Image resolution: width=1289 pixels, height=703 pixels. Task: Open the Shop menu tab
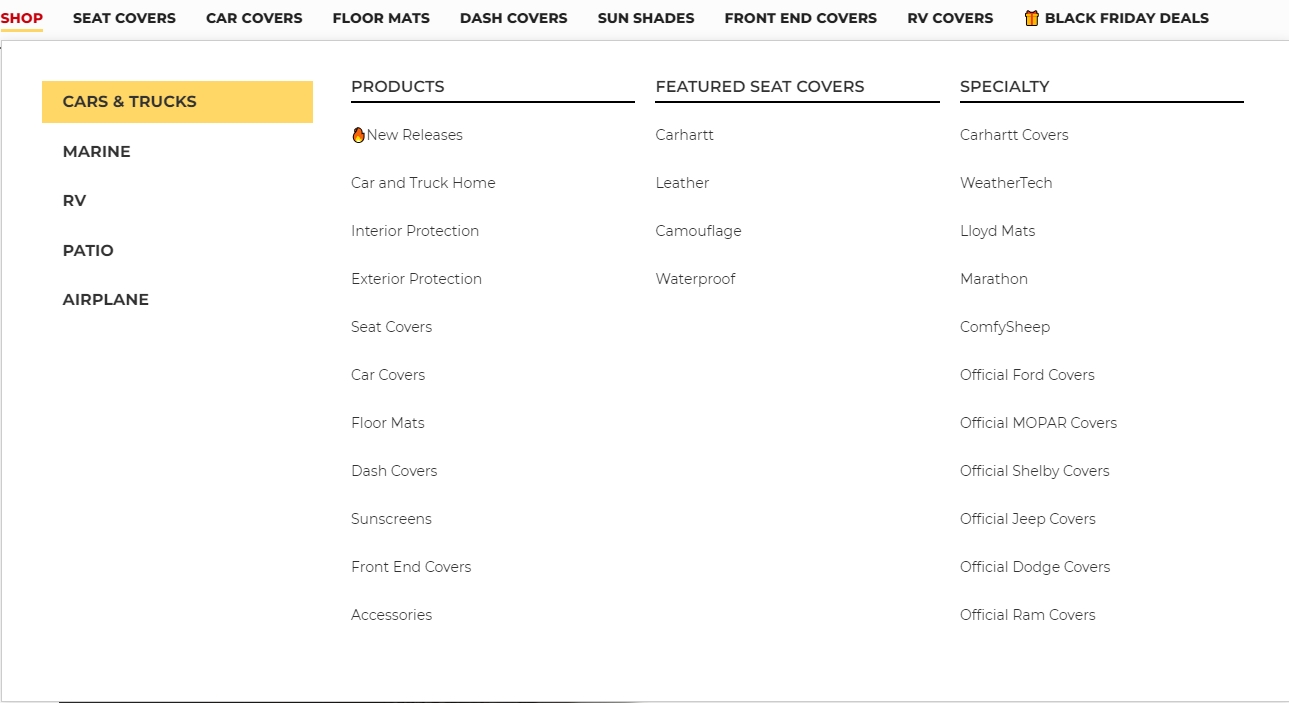(x=22, y=18)
